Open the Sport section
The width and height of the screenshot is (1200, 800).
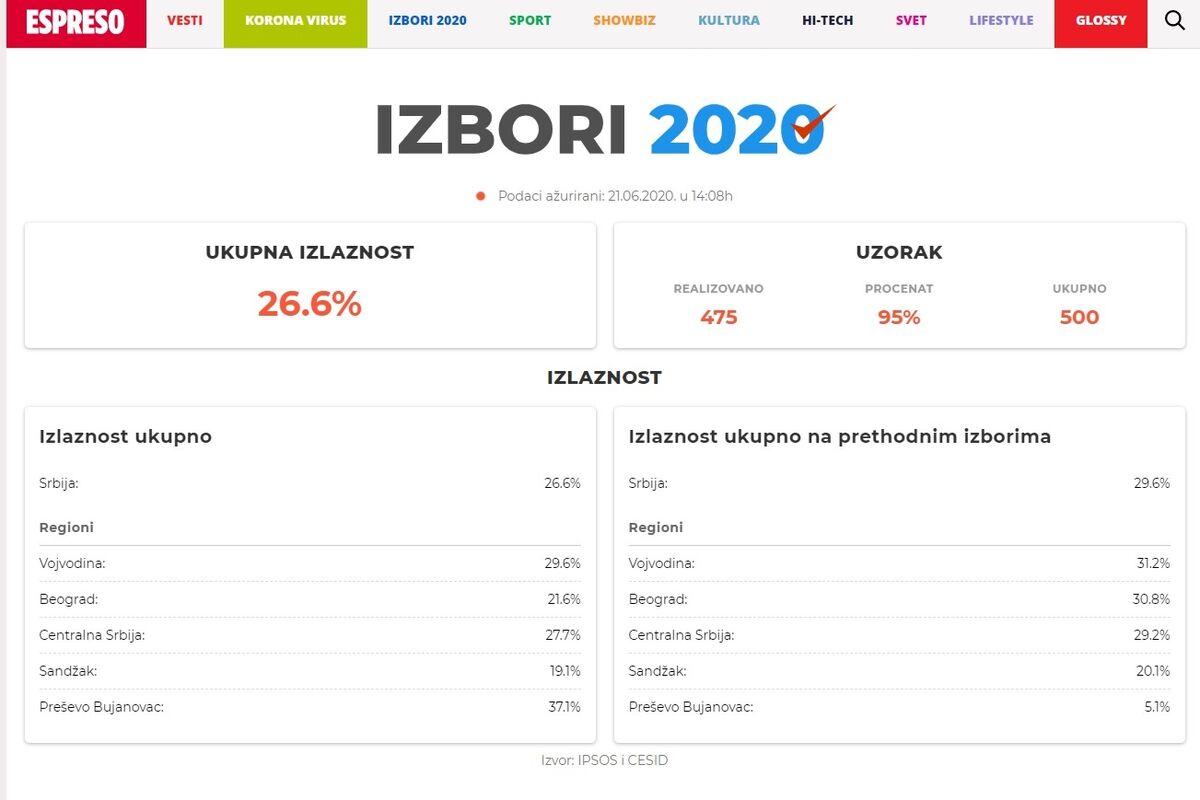(x=530, y=21)
